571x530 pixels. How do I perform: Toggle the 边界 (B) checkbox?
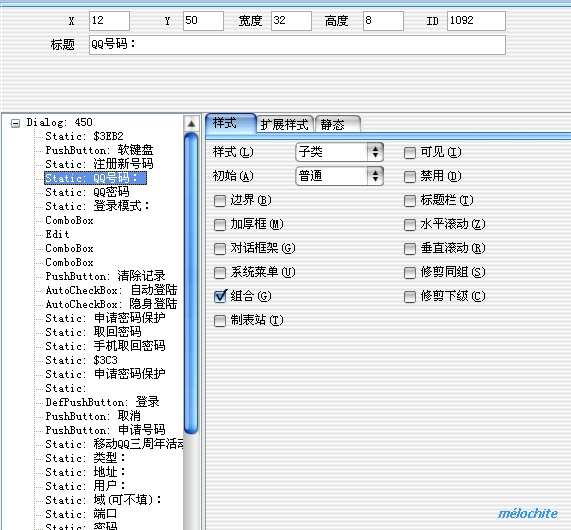(x=220, y=200)
